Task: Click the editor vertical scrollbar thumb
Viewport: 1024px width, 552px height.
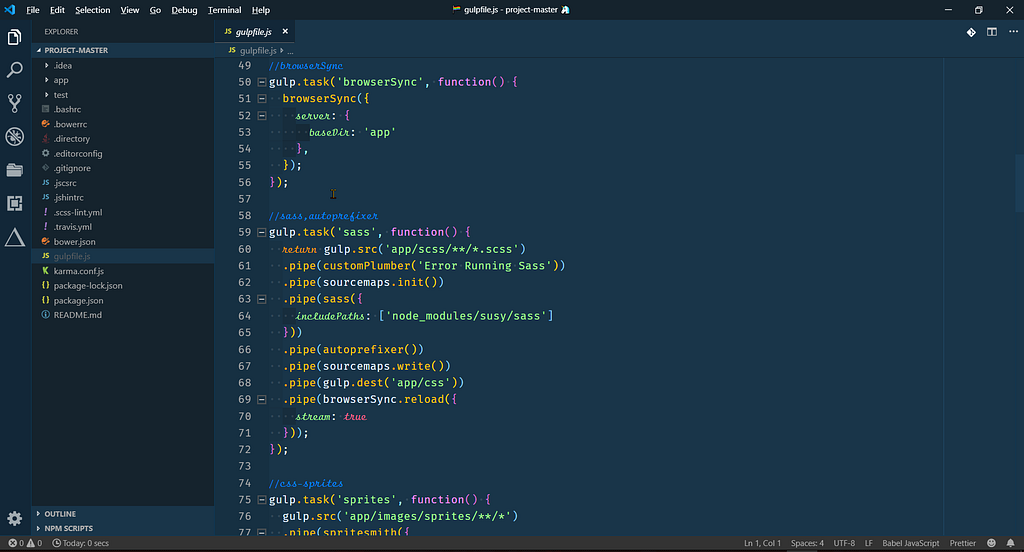Action: pos(1019,183)
